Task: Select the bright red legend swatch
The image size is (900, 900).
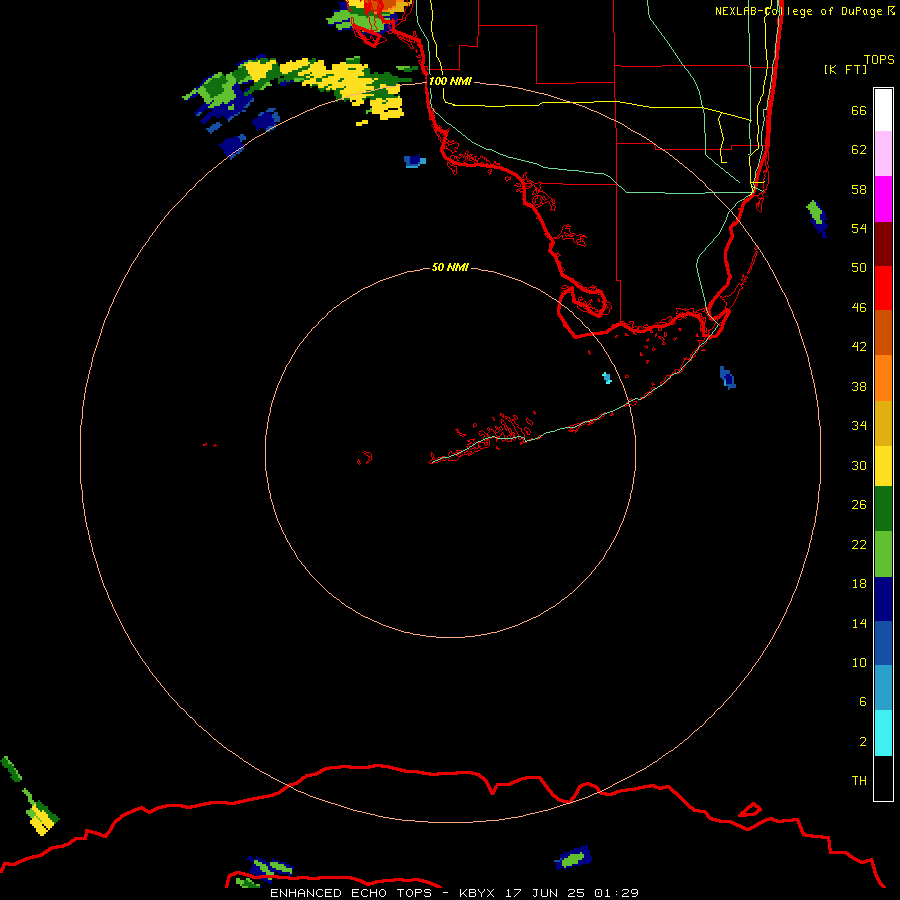Action: [883, 288]
